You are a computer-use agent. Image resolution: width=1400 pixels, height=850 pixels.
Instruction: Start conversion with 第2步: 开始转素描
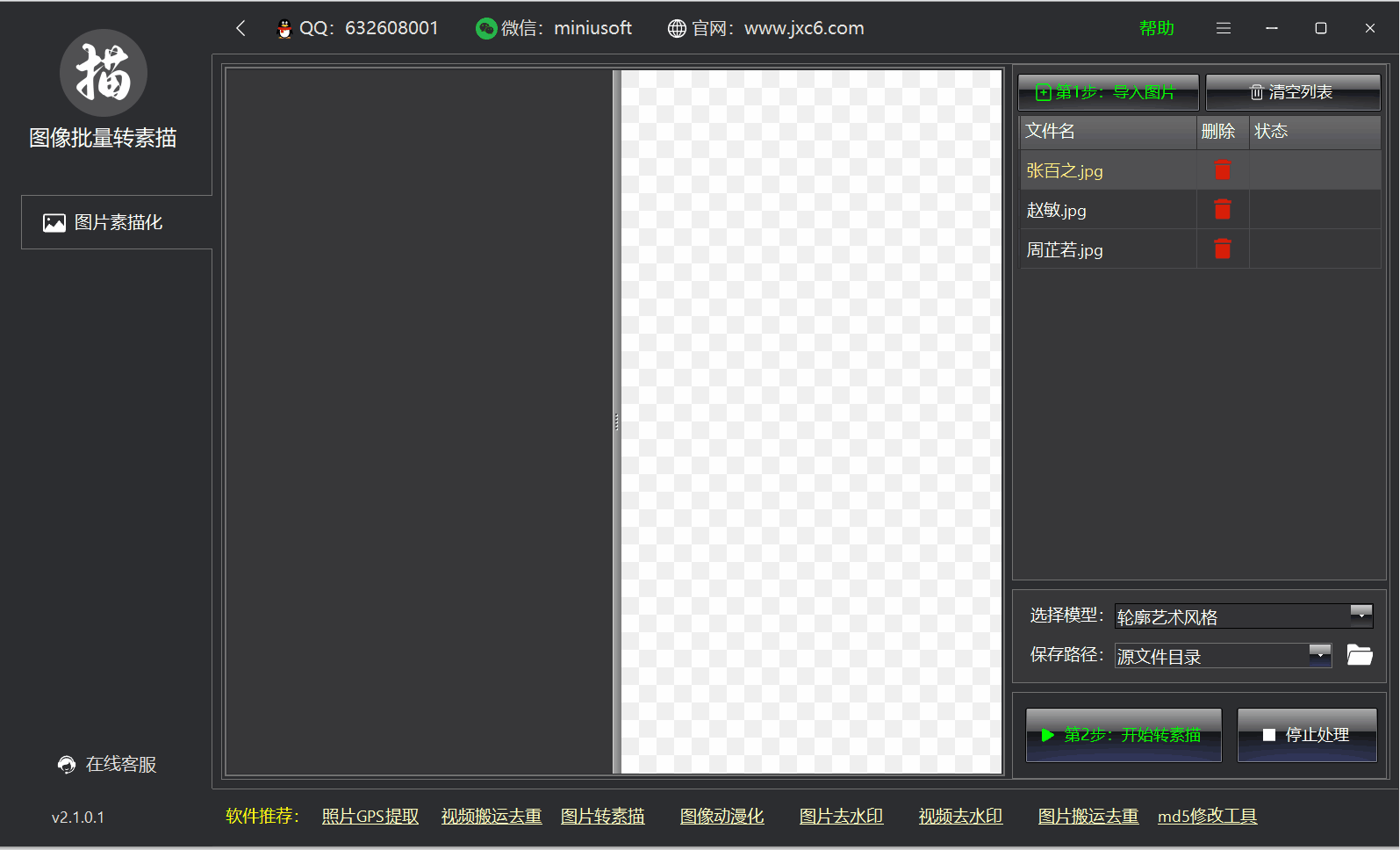coord(1124,735)
